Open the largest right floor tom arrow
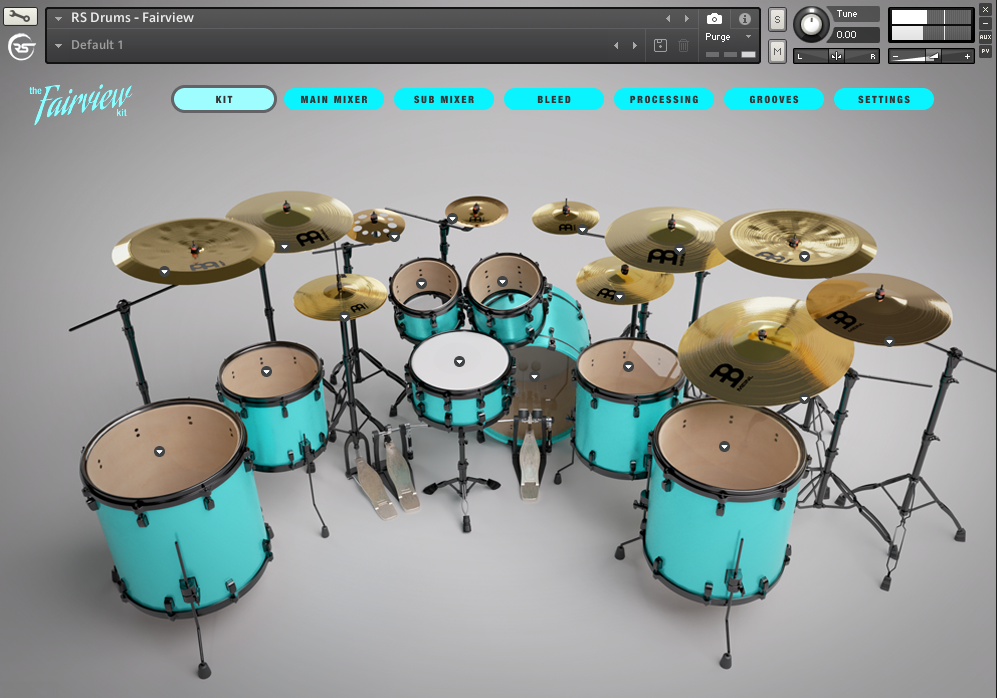 [x=724, y=447]
